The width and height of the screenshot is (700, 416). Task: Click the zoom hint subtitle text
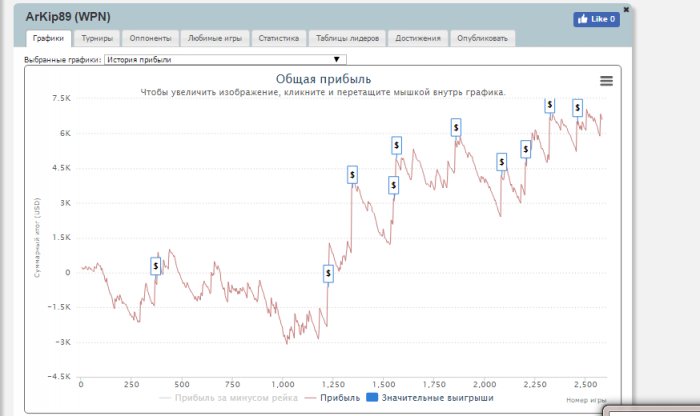[x=323, y=92]
